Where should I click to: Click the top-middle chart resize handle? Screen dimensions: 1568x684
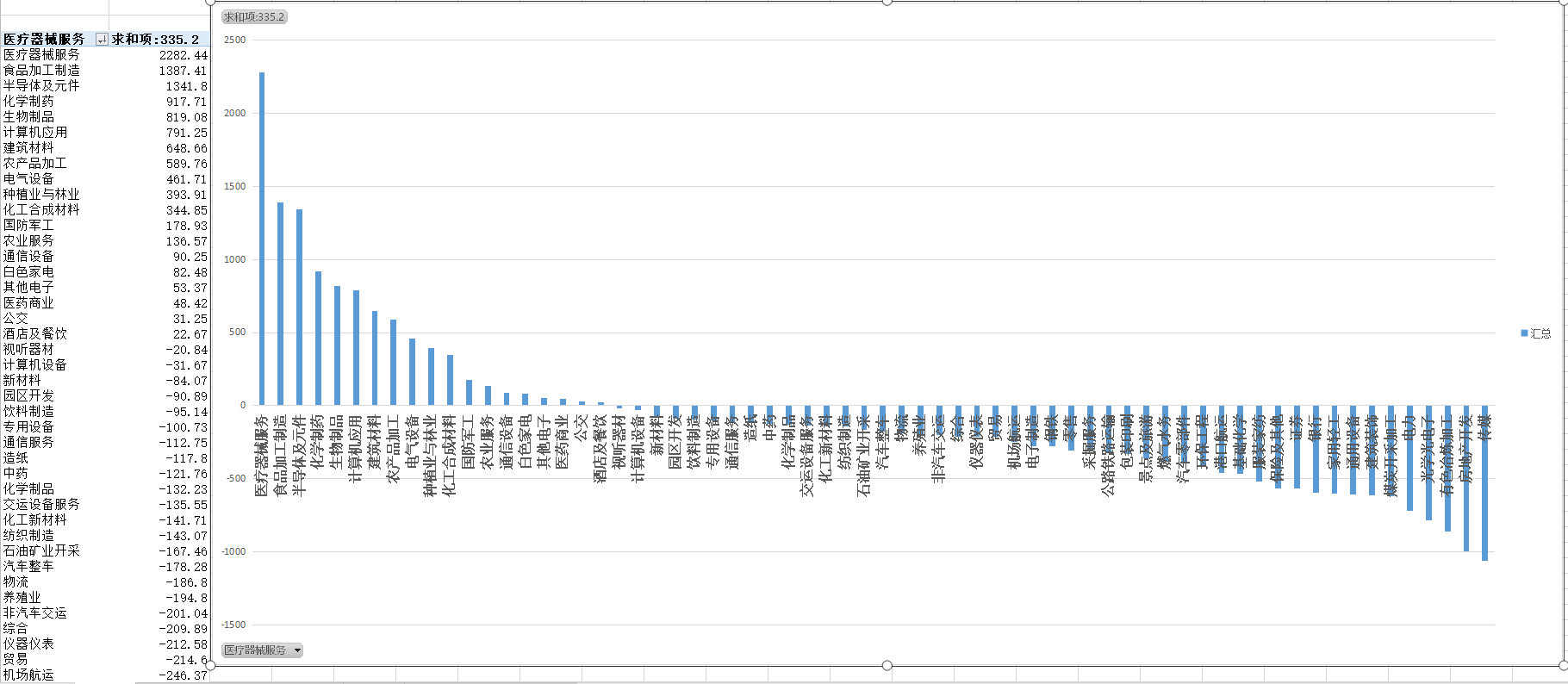pyautogui.click(x=887, y=2)
